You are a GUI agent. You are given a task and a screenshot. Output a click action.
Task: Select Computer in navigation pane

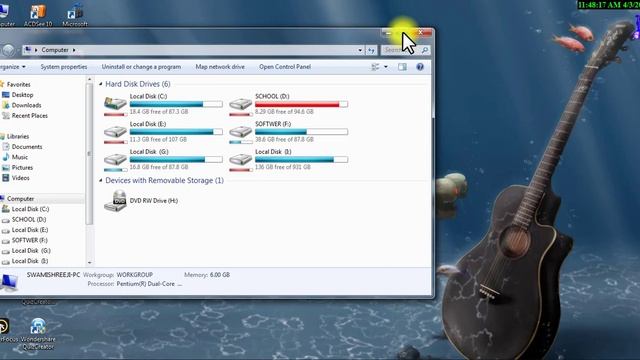click(20, 199)
